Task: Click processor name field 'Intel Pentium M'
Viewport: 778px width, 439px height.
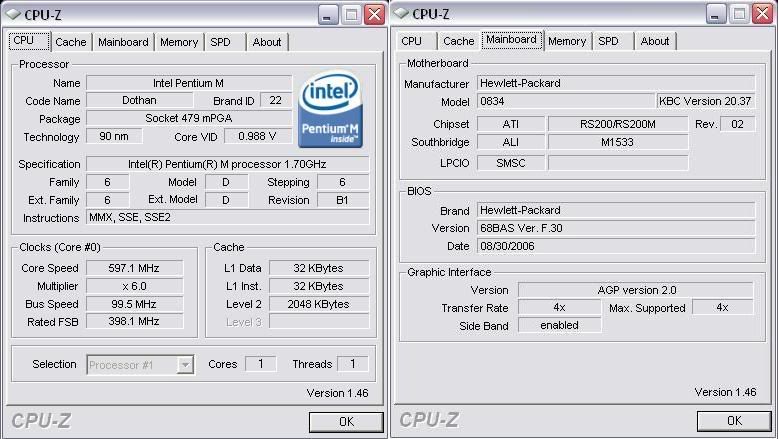Action: point(189,83)
